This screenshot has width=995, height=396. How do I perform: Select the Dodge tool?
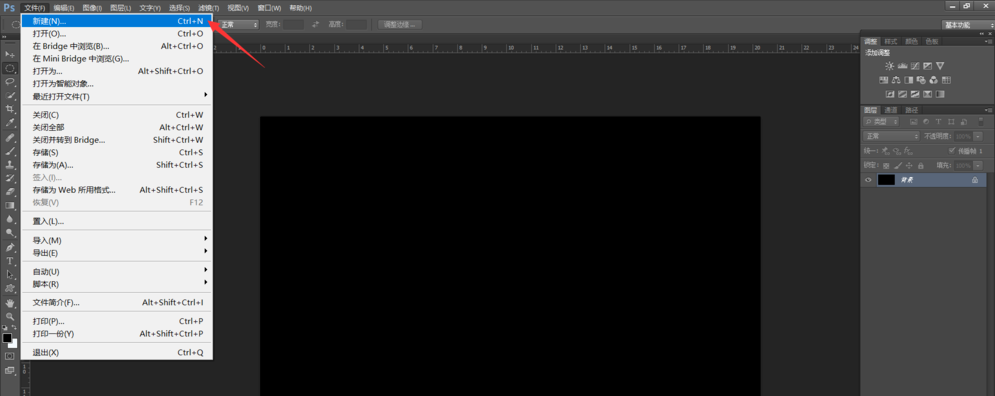tap(10, 233)
